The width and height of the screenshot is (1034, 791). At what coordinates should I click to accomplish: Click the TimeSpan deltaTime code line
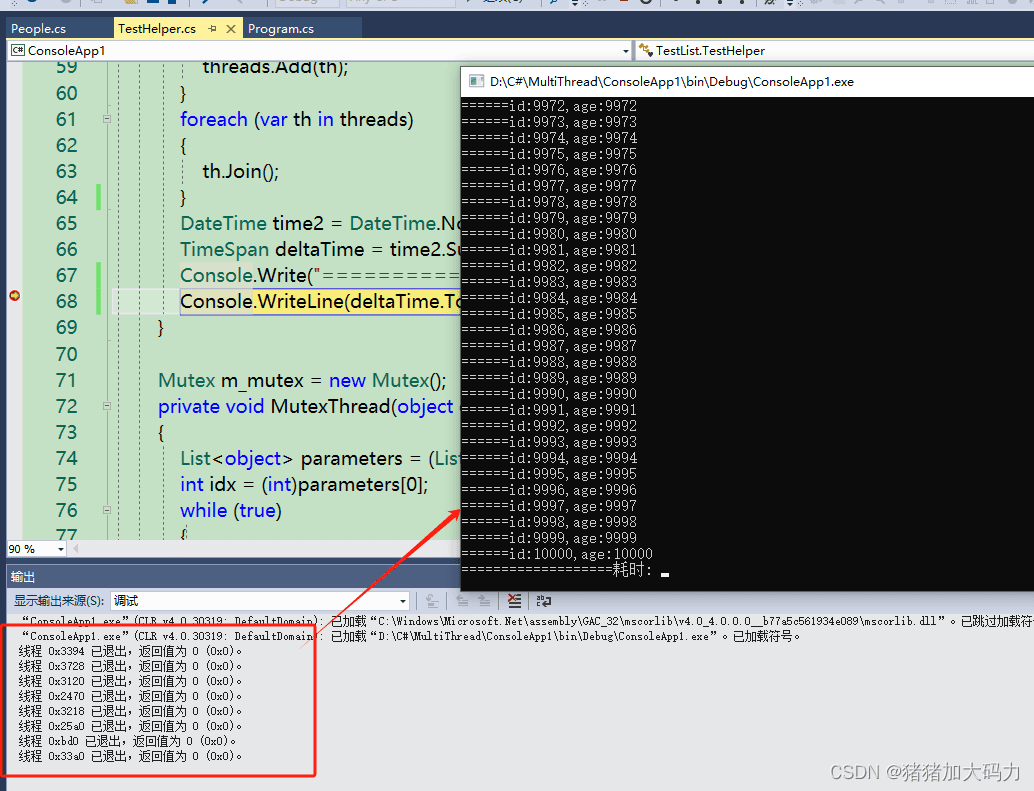[x=320, y=249]
